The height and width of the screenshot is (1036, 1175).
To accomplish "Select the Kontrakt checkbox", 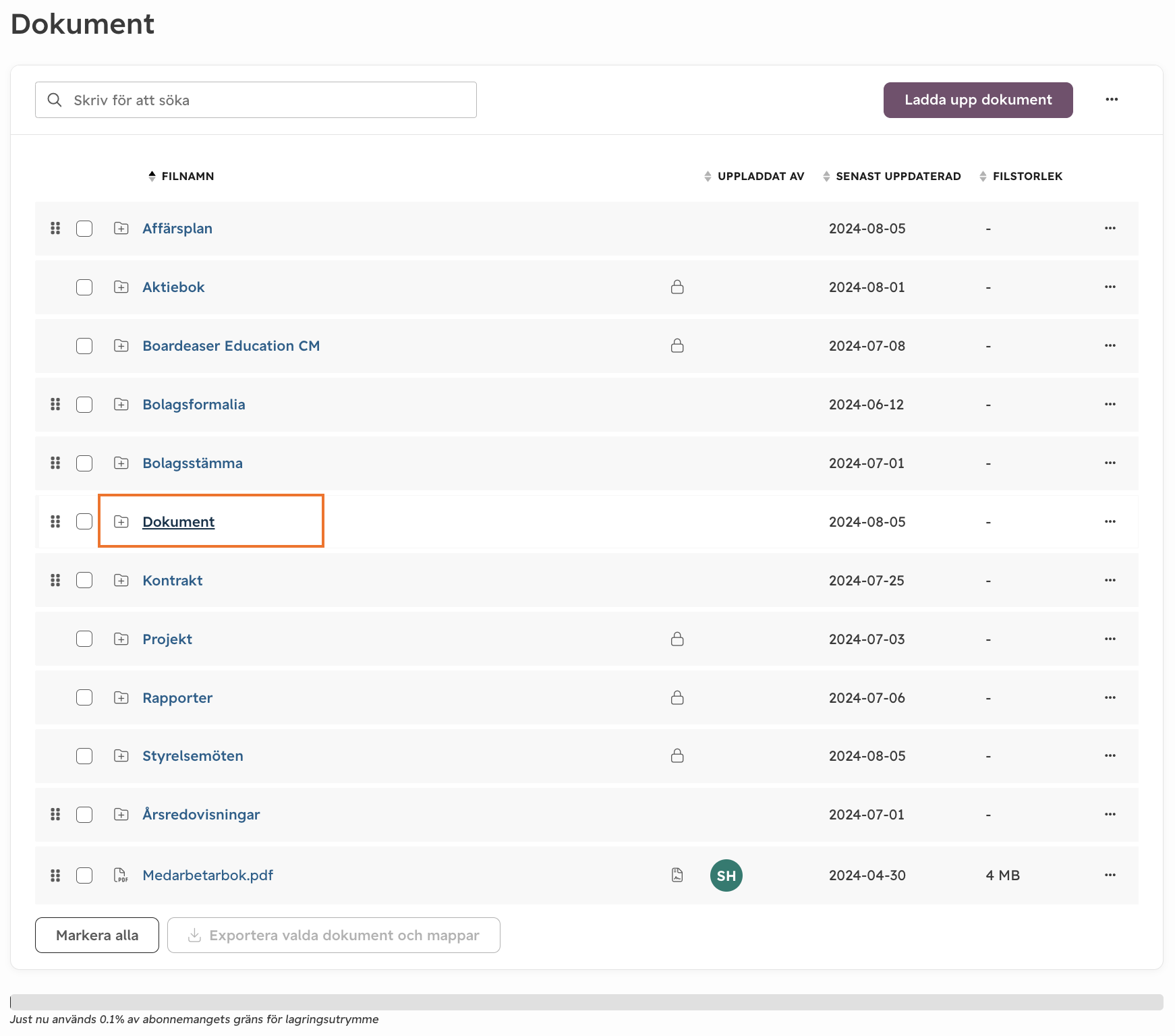I will click(x=84, y=581).
